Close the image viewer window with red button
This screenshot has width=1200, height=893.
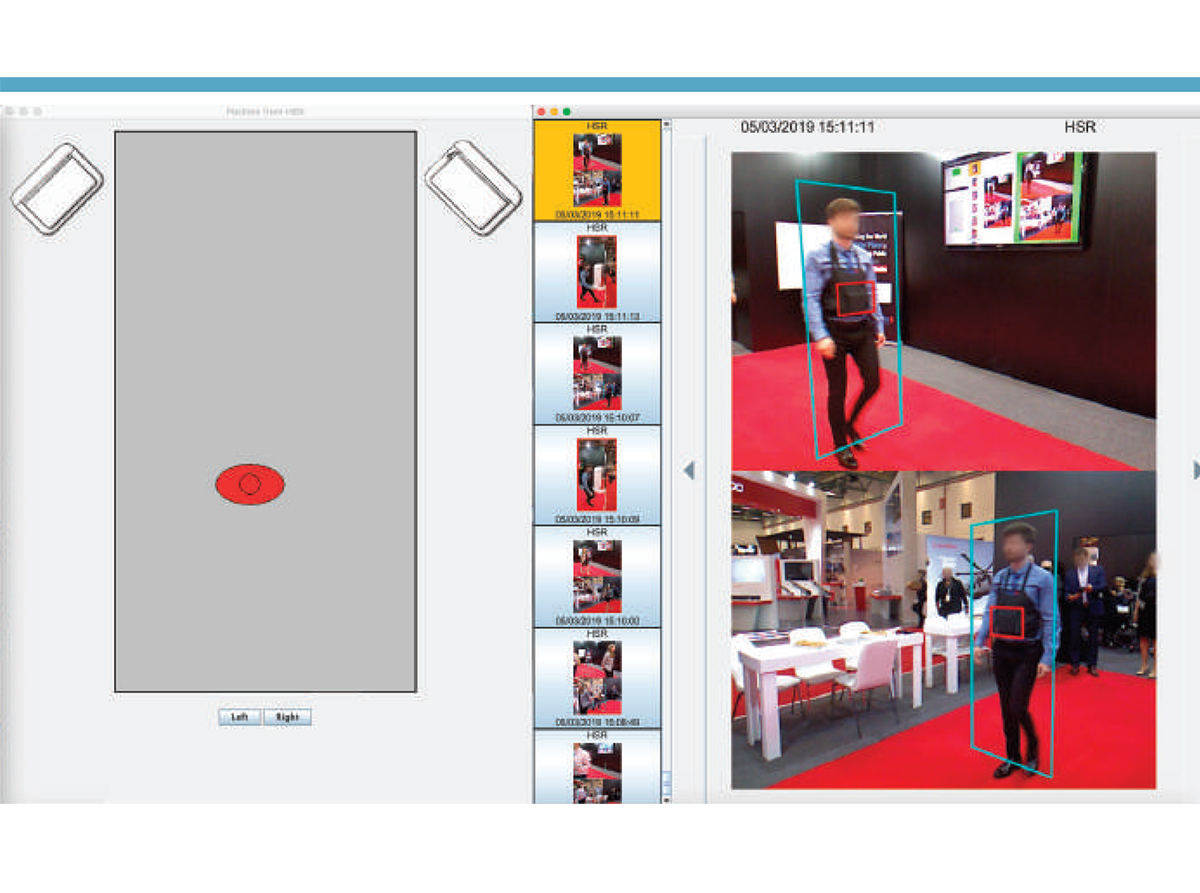[x=541, y=111]
